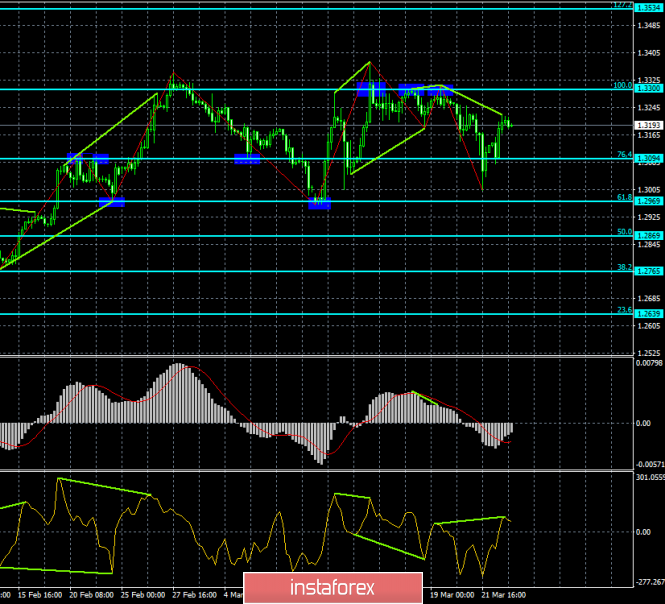Select the 1.3300 Fibonacci price tag
The width and height of the screenshot is (665, 604).
[648, 88]
